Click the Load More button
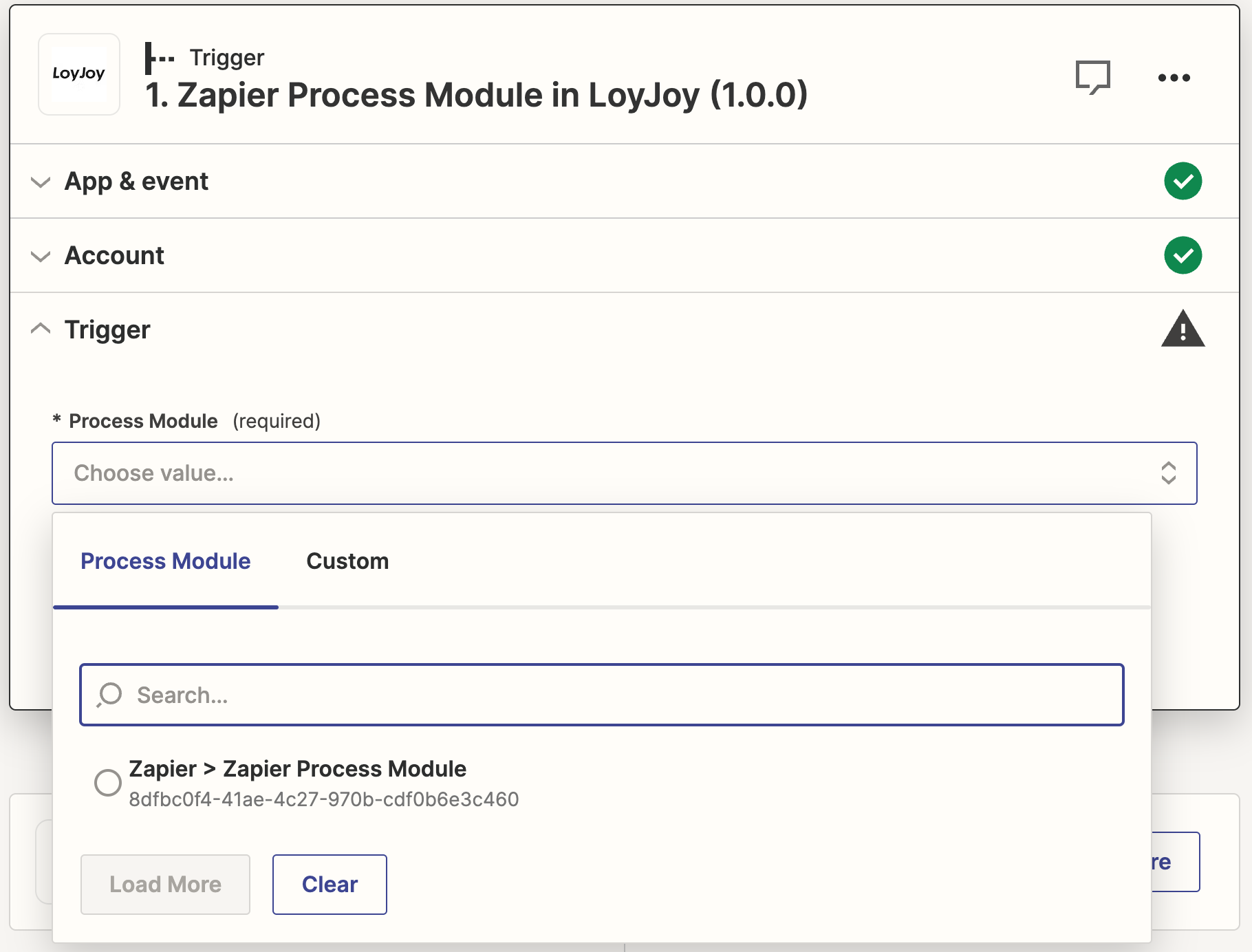Image resolution: width=1252 pixels, height=952 pixels. pyautogui.click(x=164, y=885)
